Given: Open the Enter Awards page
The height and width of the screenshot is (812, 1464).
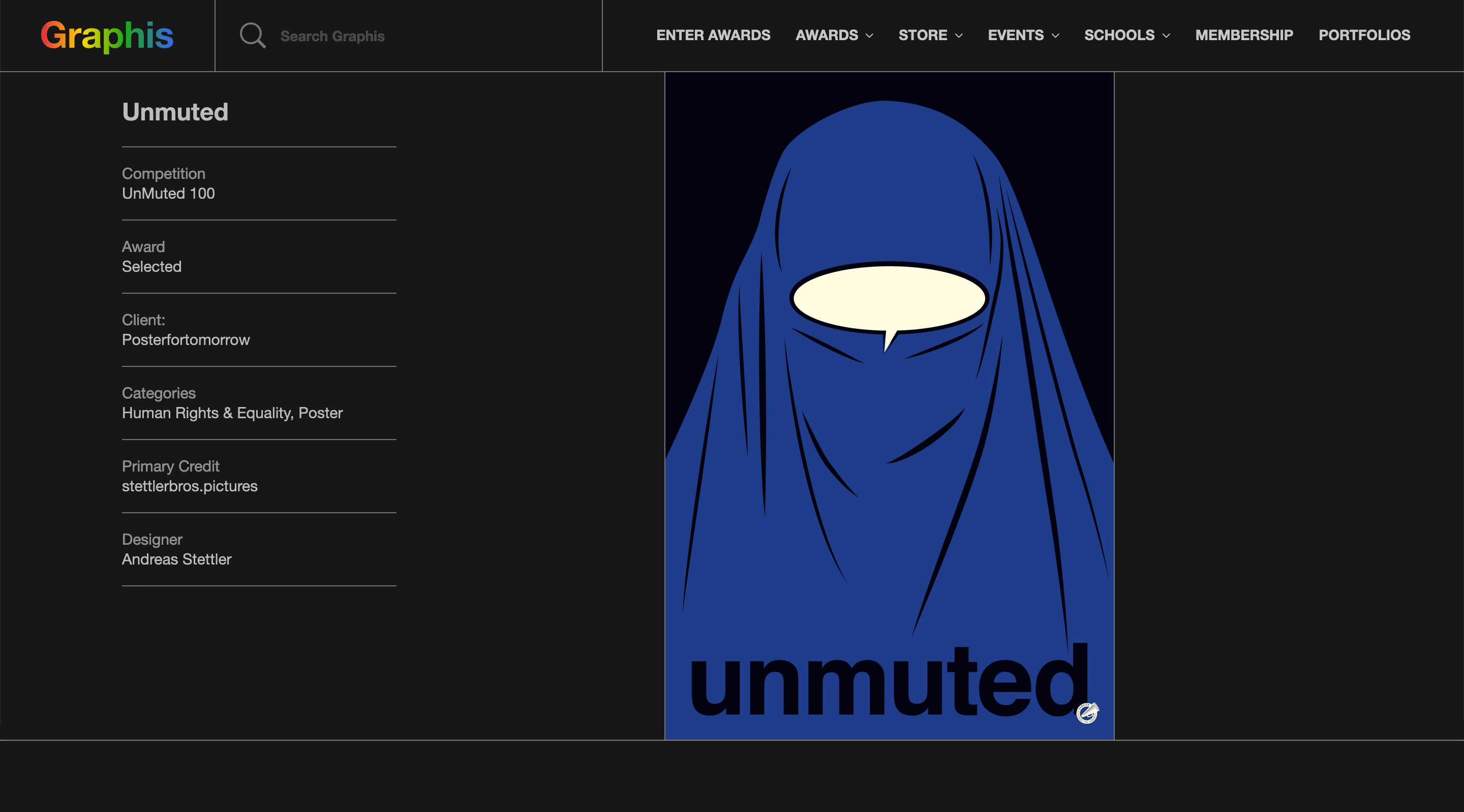Looking at the screenshot, I should coord(713,35).
